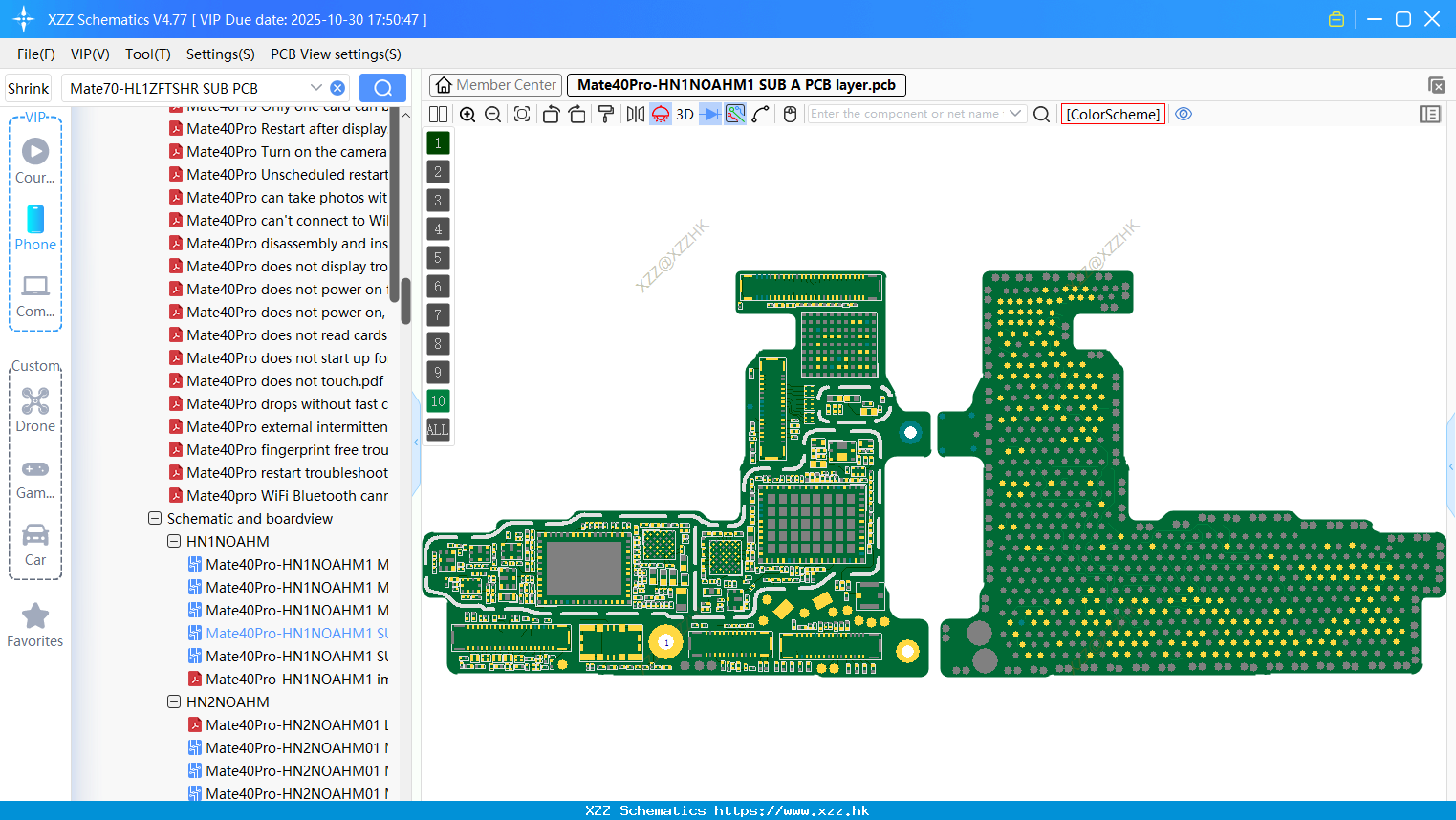Collapse the HN2NOAHM tree node
This screenshot has width=1456, height=820.
tap(174, 701)
